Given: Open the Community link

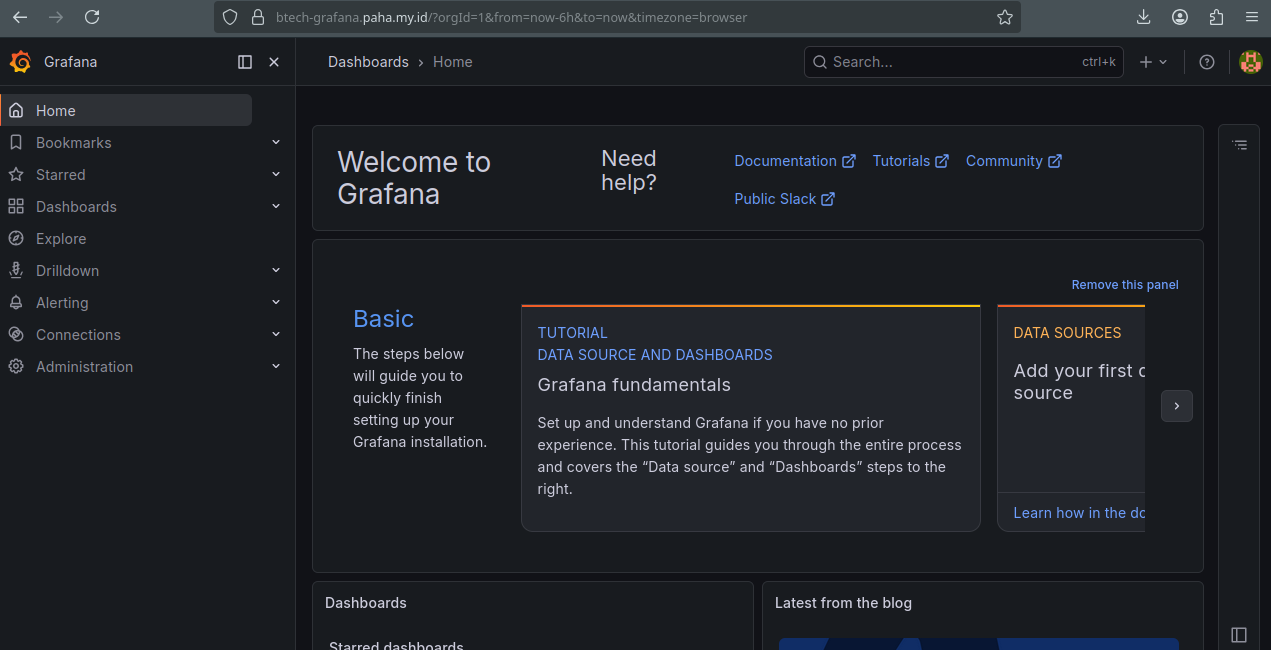Looking at the screenshot, I should (1014, 161).
